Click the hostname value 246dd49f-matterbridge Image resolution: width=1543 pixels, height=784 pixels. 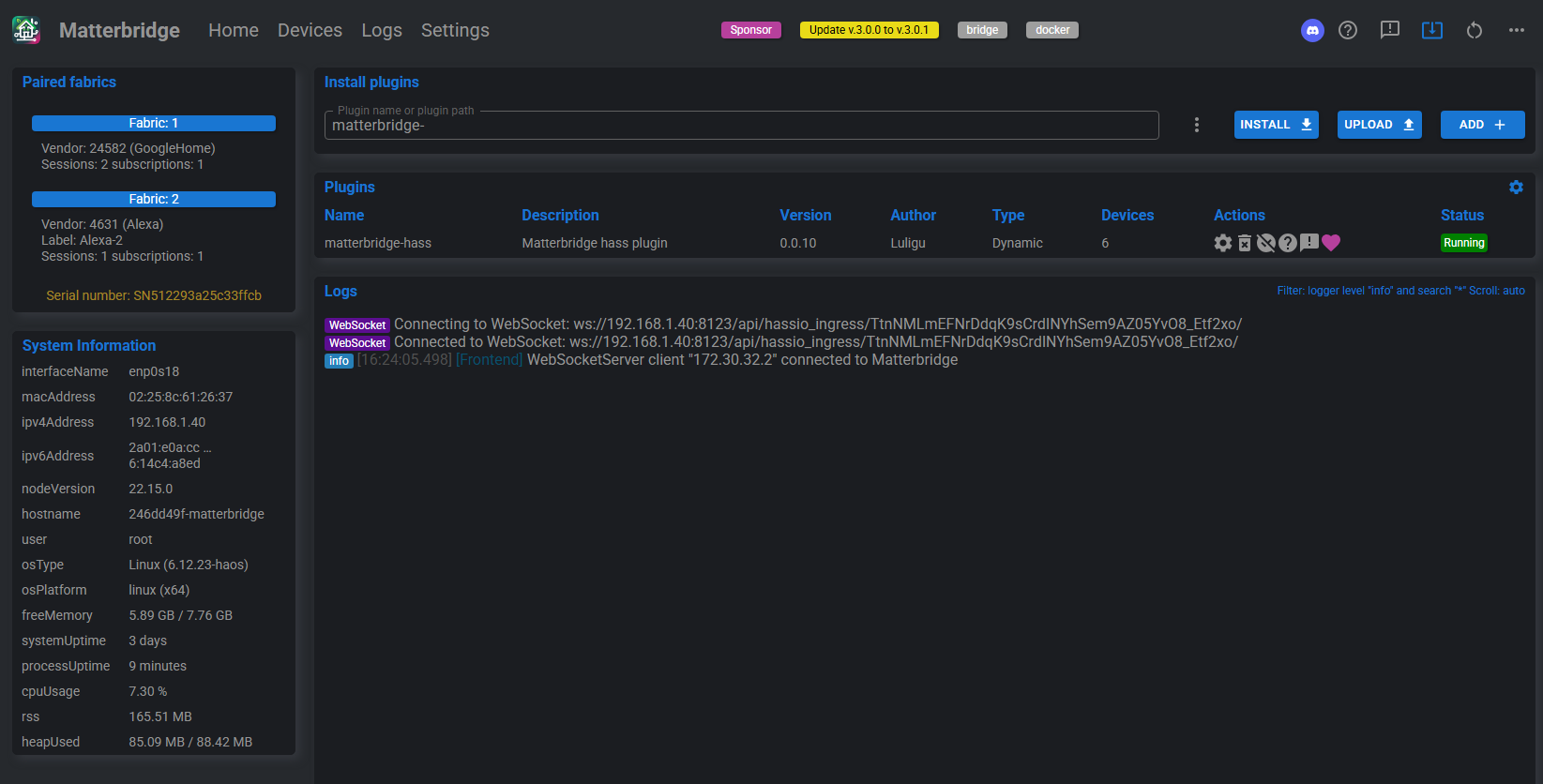pos(196,514)
